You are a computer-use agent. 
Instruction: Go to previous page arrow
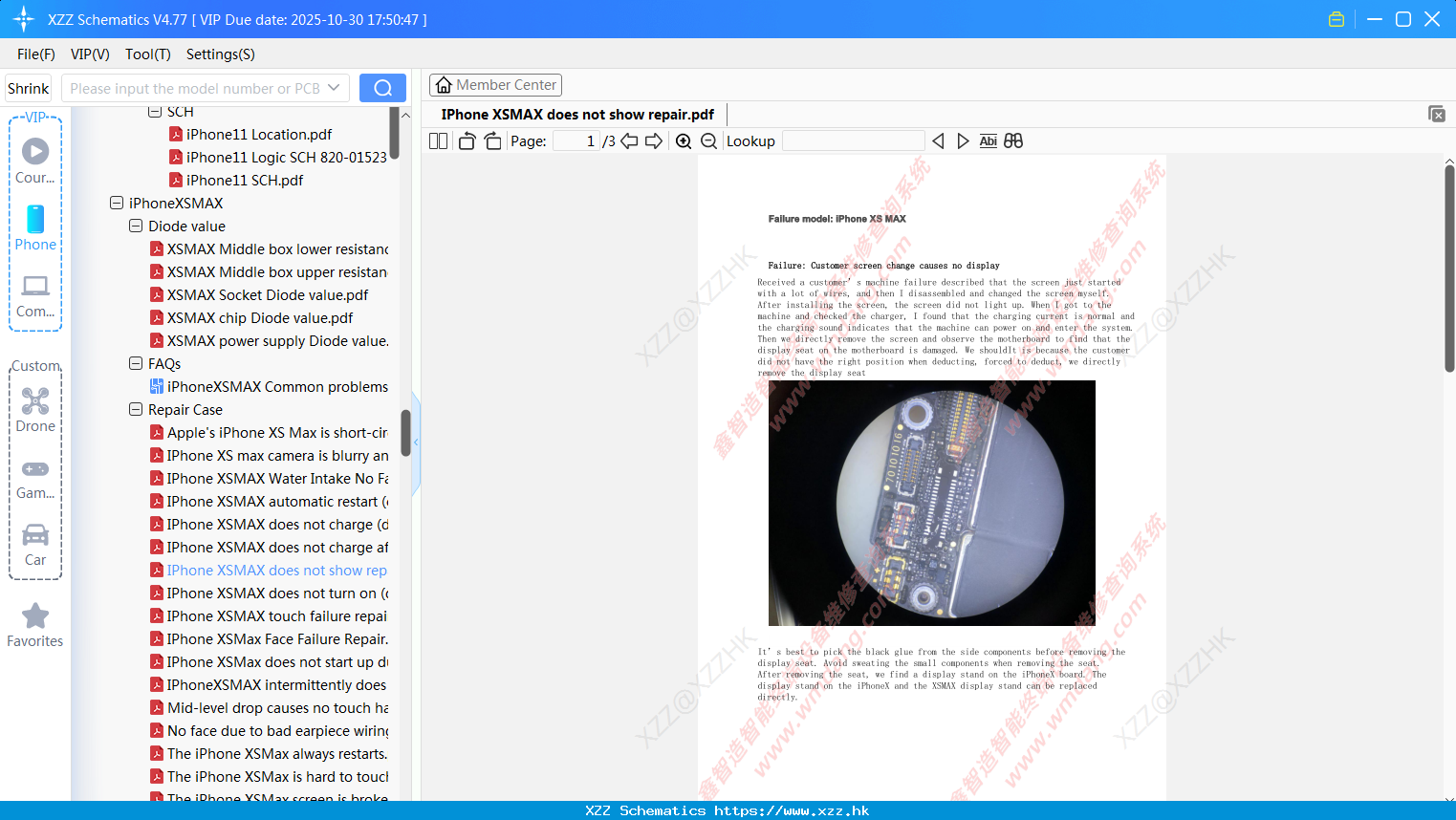629,141
